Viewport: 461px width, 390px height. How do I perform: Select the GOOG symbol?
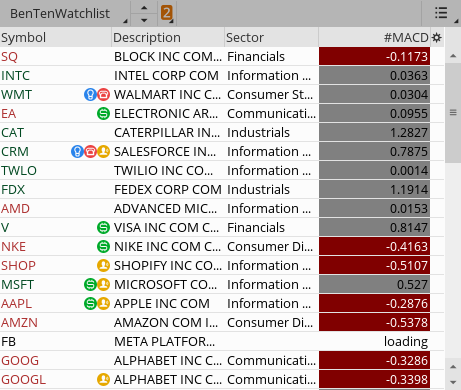[20, 361]
